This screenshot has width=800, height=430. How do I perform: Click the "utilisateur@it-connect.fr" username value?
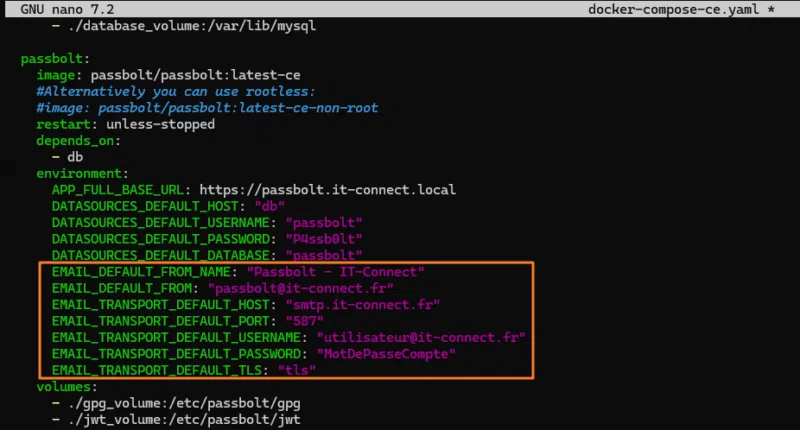coord(421,337)
